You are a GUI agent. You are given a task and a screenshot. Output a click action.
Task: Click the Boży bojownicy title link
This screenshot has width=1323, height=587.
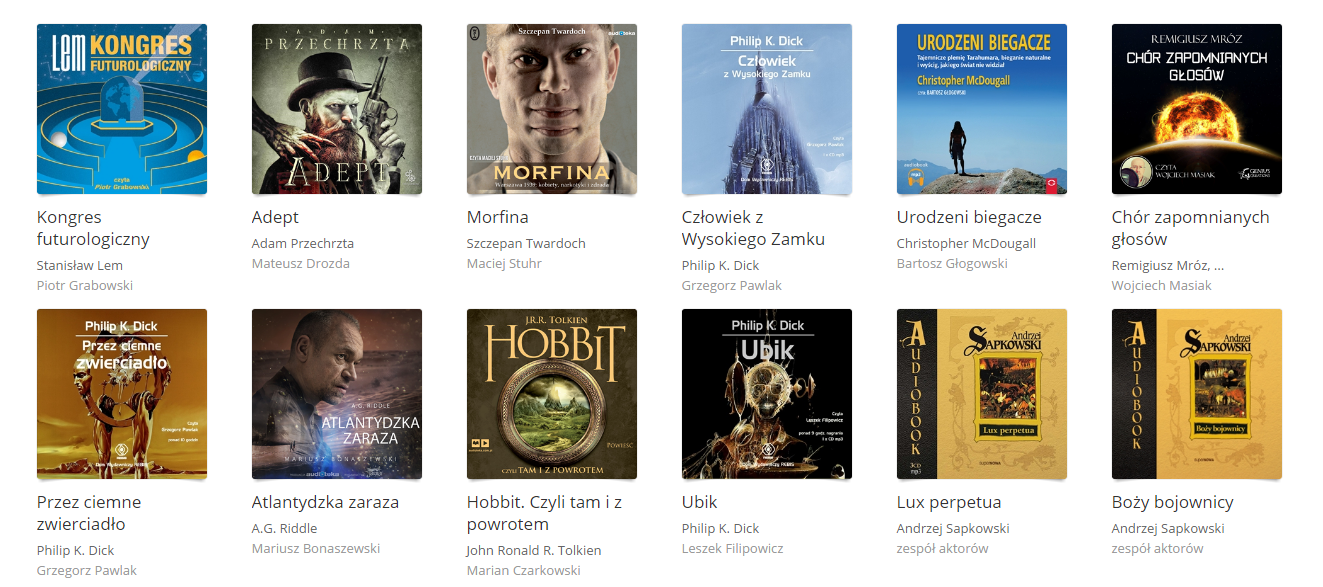point(1172,502)
